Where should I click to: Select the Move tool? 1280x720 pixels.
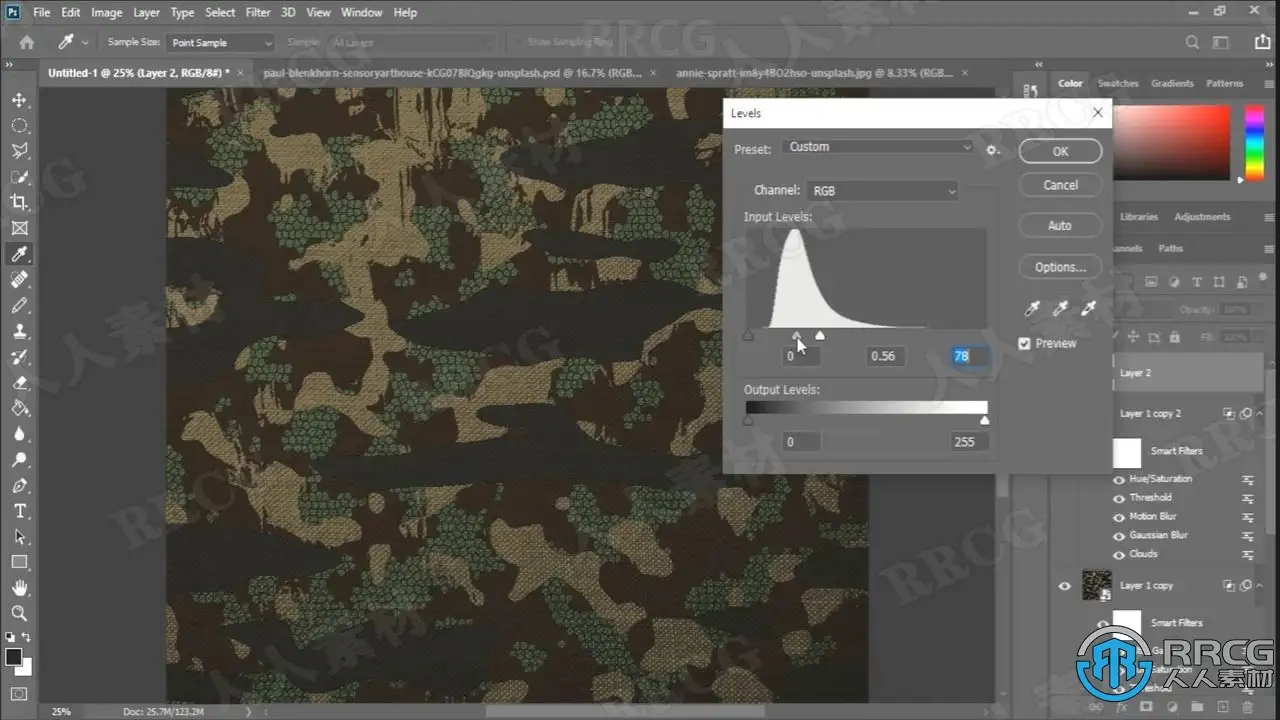pos(19,100)
